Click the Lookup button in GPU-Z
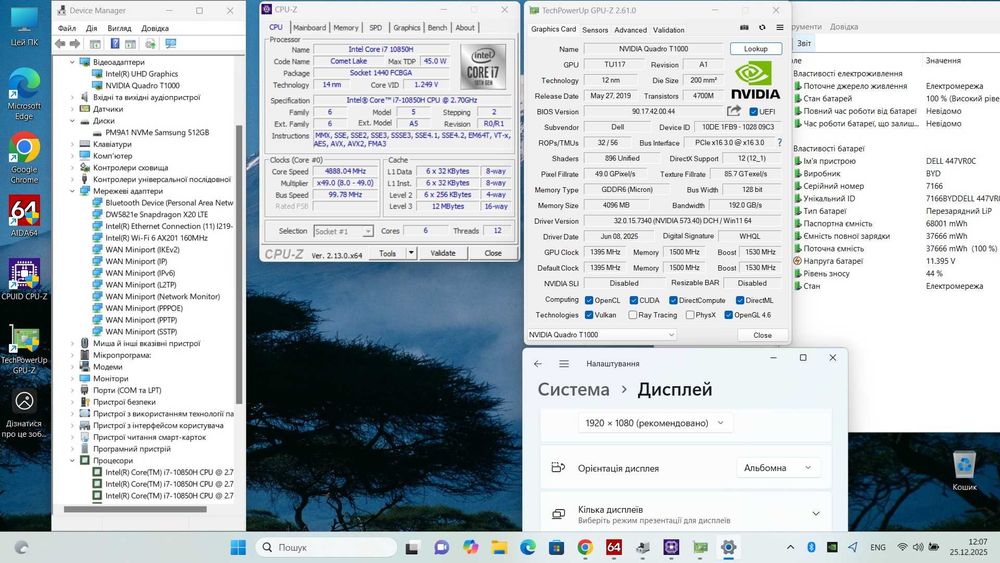 click(x=755, y=48)
